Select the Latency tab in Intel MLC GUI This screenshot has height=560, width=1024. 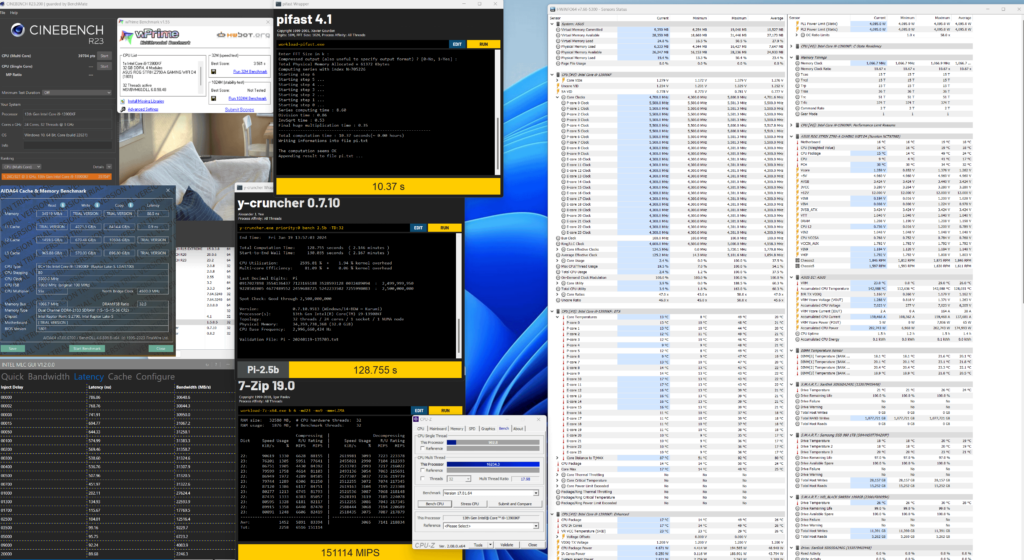[88, 377]
